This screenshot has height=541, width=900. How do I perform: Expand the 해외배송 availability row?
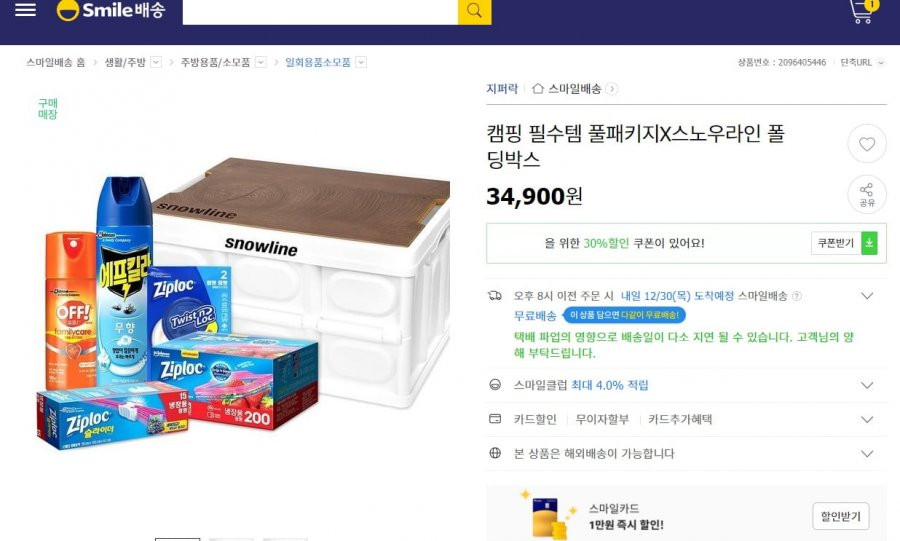[x=867, y=454]
